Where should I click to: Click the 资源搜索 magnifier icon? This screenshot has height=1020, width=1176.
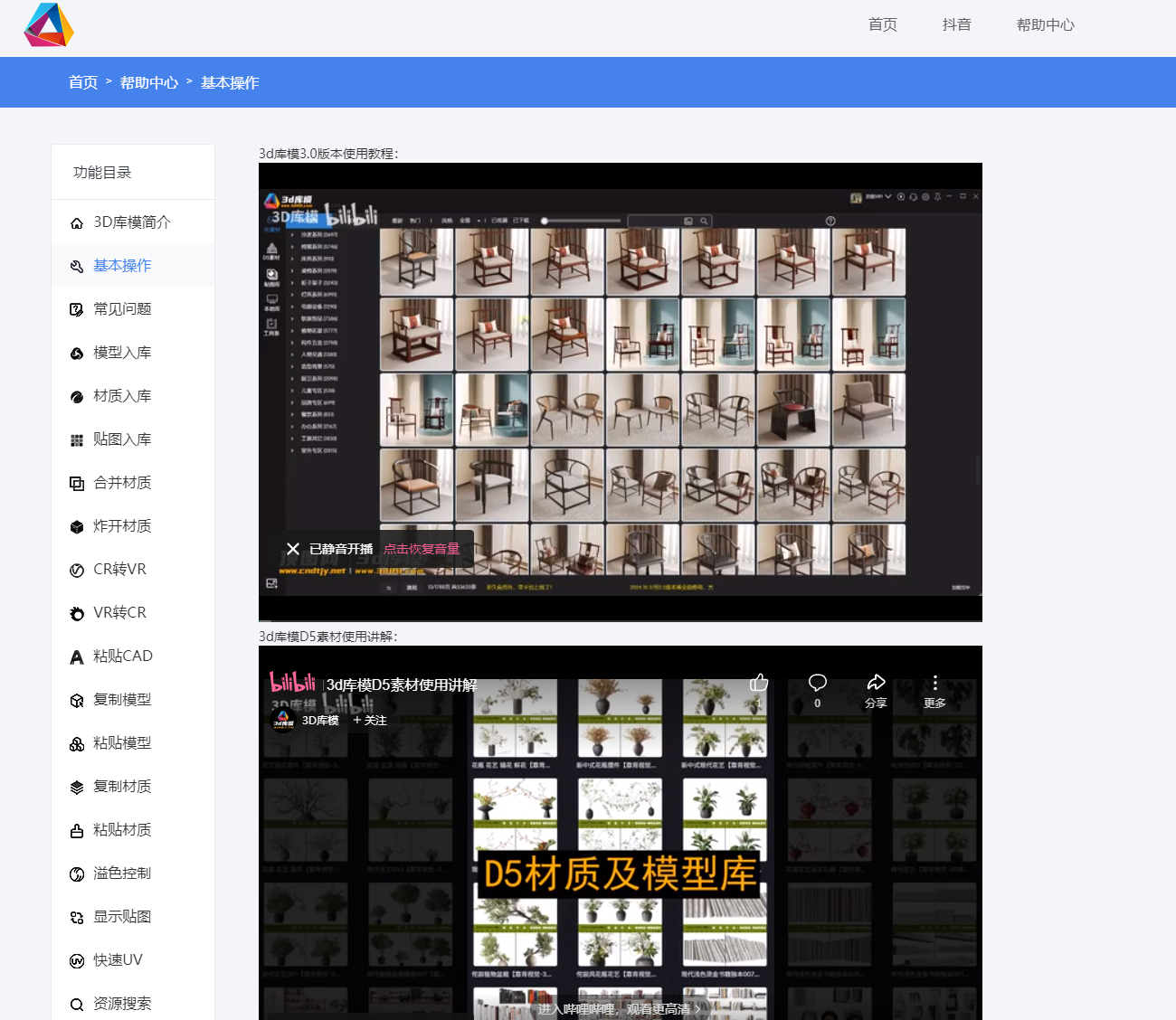pos(77,1004)
